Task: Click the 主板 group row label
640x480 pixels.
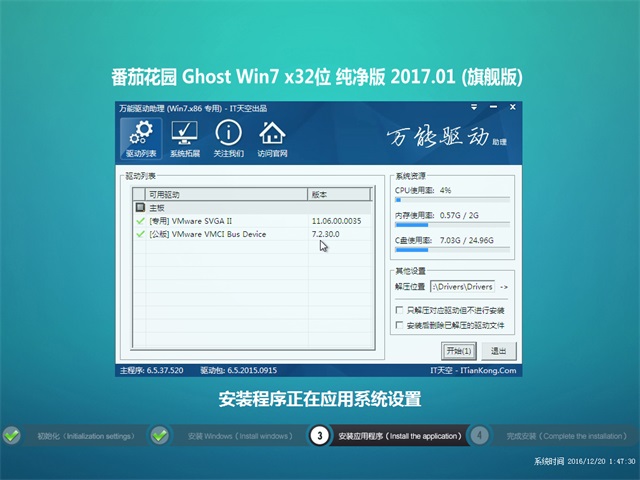Action: pyautogui.click(x=157, y=208)
